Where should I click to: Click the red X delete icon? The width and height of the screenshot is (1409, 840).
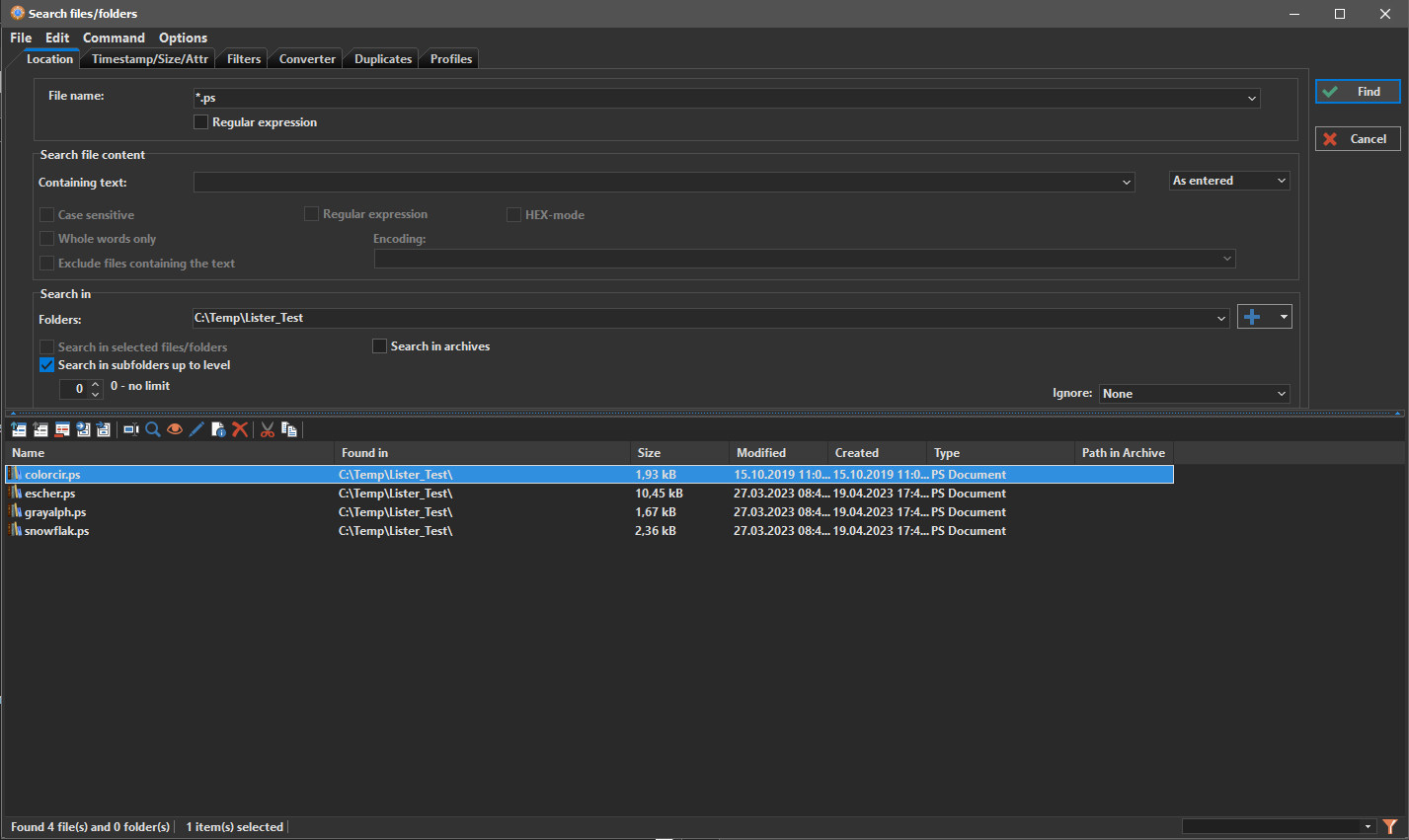coord(240,429)
